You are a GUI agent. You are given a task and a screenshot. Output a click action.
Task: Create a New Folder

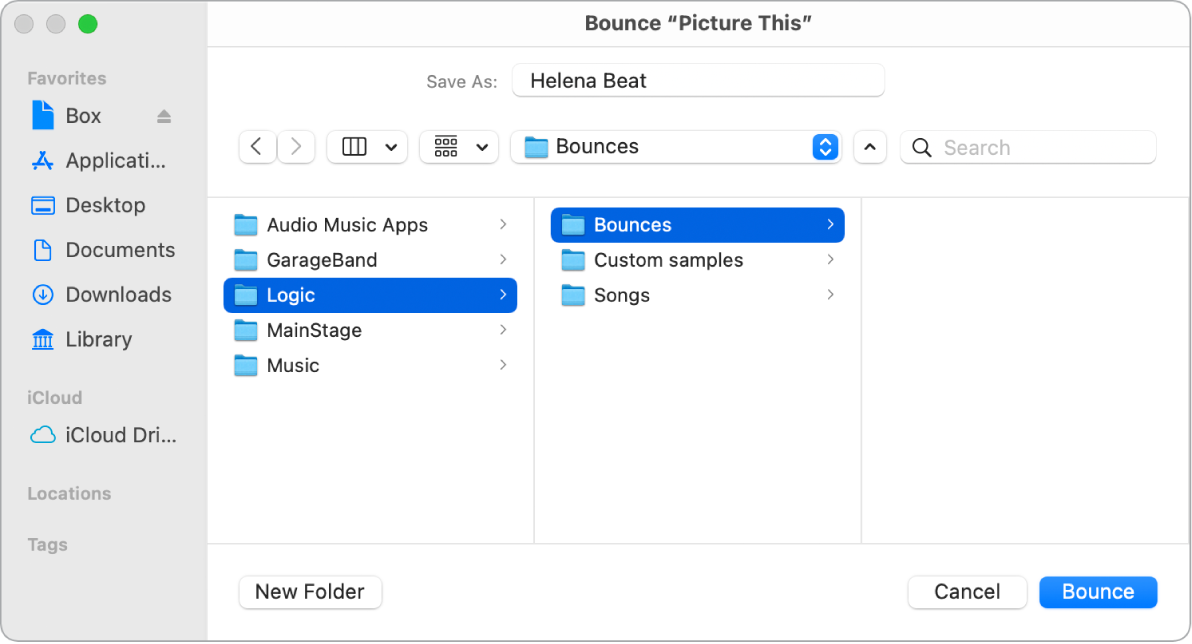tap(310, 592)
